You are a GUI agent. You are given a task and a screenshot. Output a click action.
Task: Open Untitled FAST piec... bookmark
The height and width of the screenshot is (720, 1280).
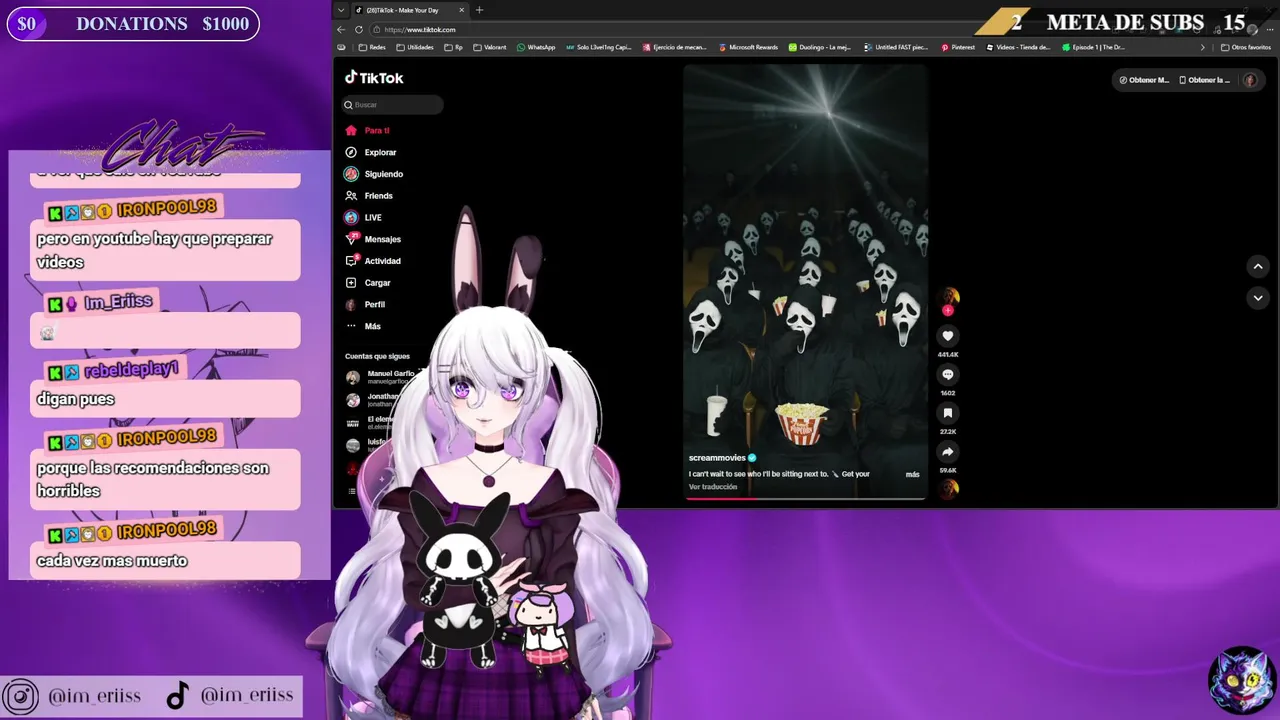point(897,47)
